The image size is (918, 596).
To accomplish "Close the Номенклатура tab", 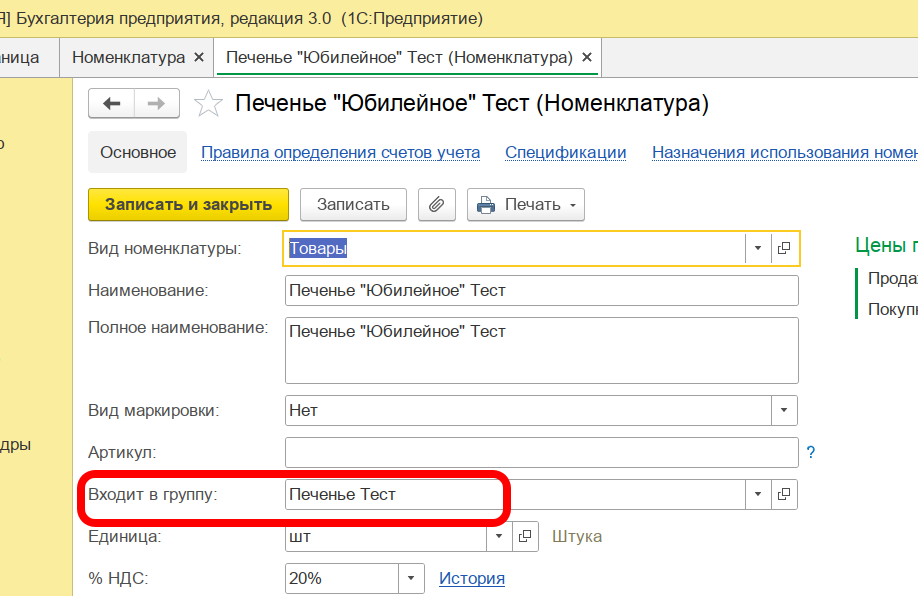I will (x=199, y=58).
